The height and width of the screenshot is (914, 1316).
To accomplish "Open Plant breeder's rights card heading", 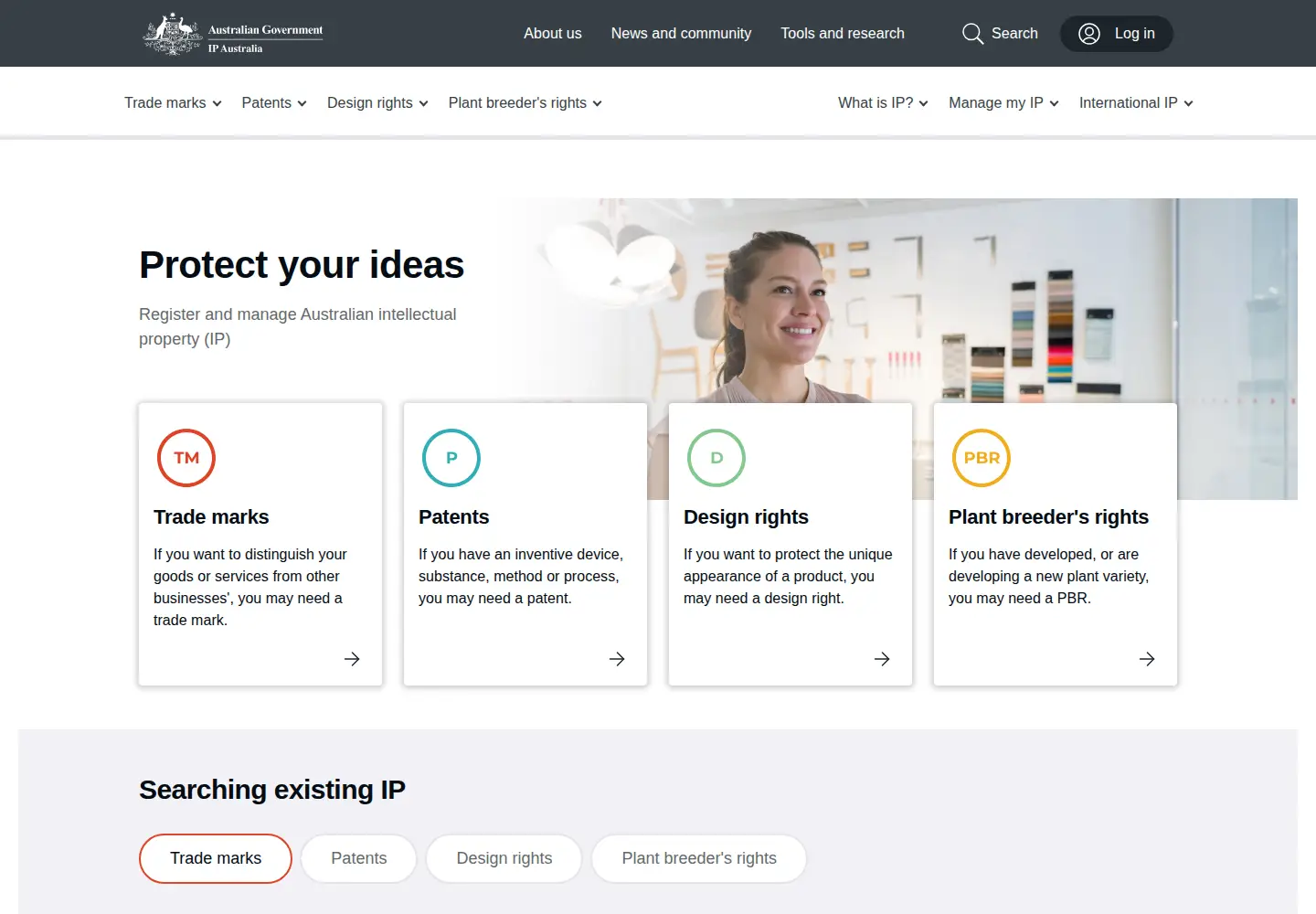I will pos(1048,517).
